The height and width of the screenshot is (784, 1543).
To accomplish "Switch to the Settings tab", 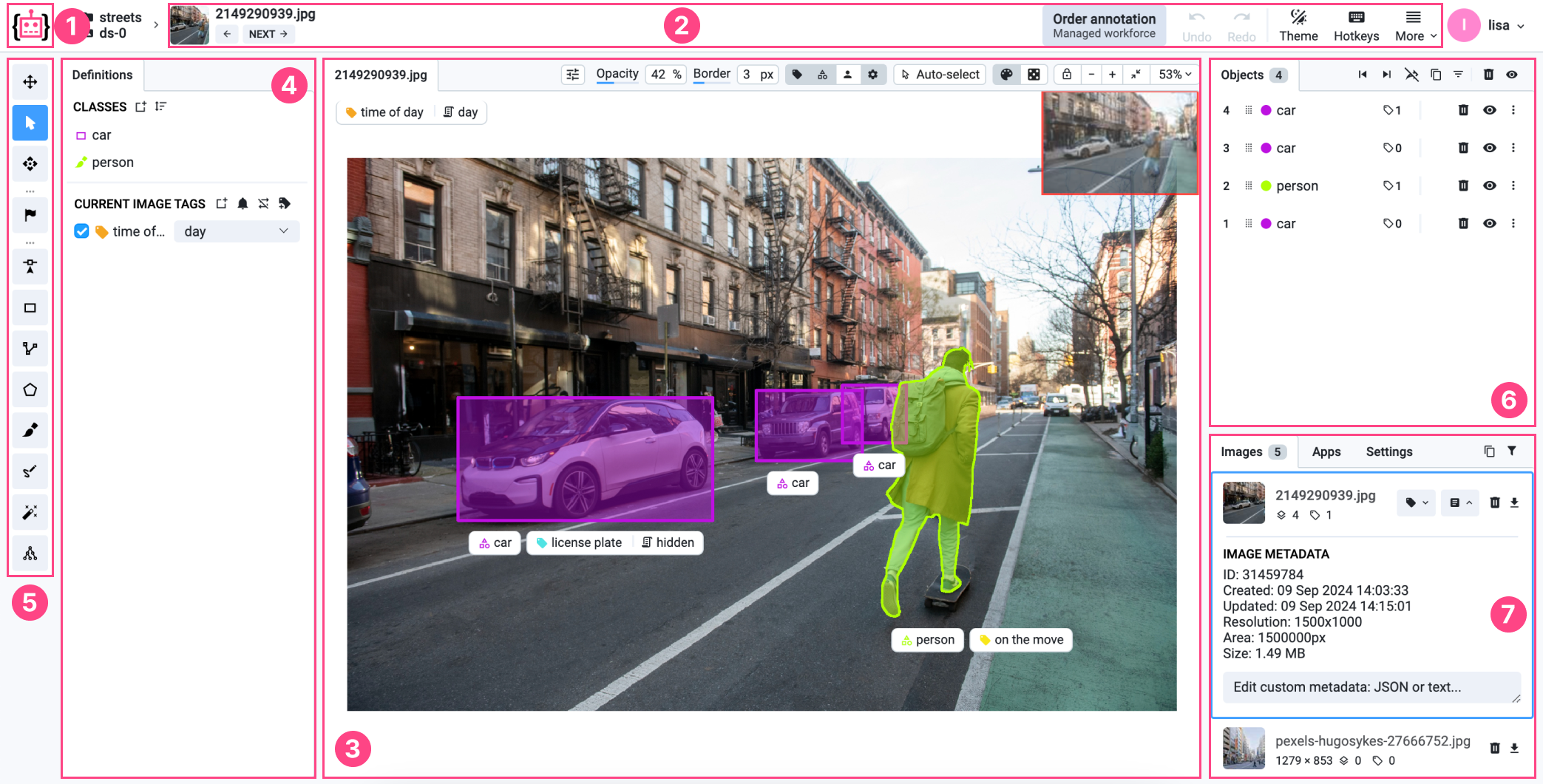I will click(x=1388, y=451).
